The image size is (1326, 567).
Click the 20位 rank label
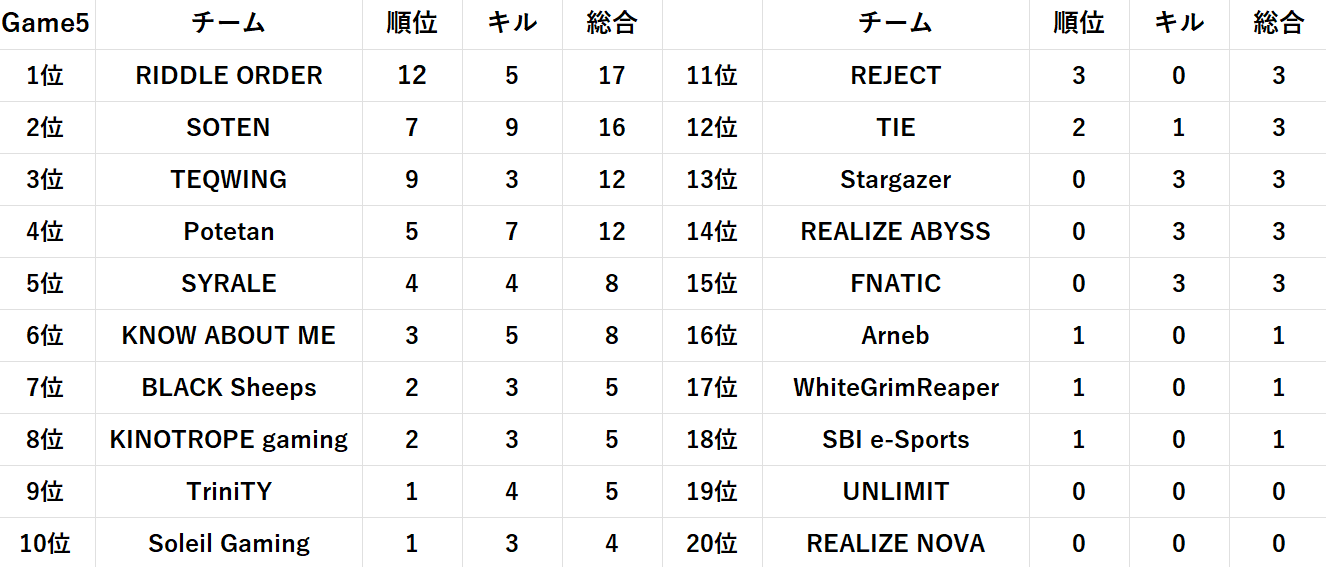[712, 544]
